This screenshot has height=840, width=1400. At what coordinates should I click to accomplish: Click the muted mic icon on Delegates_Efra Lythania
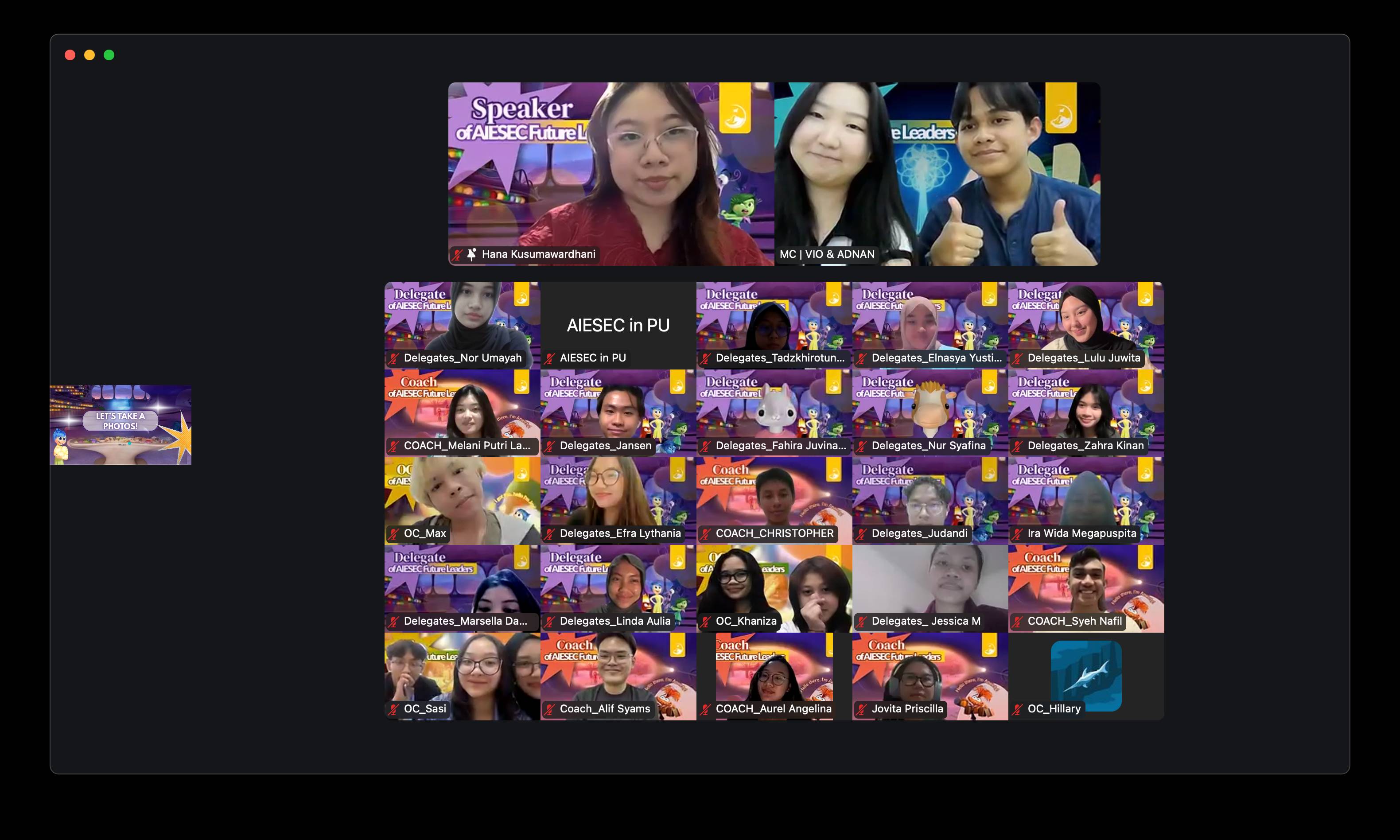point(549,534)
